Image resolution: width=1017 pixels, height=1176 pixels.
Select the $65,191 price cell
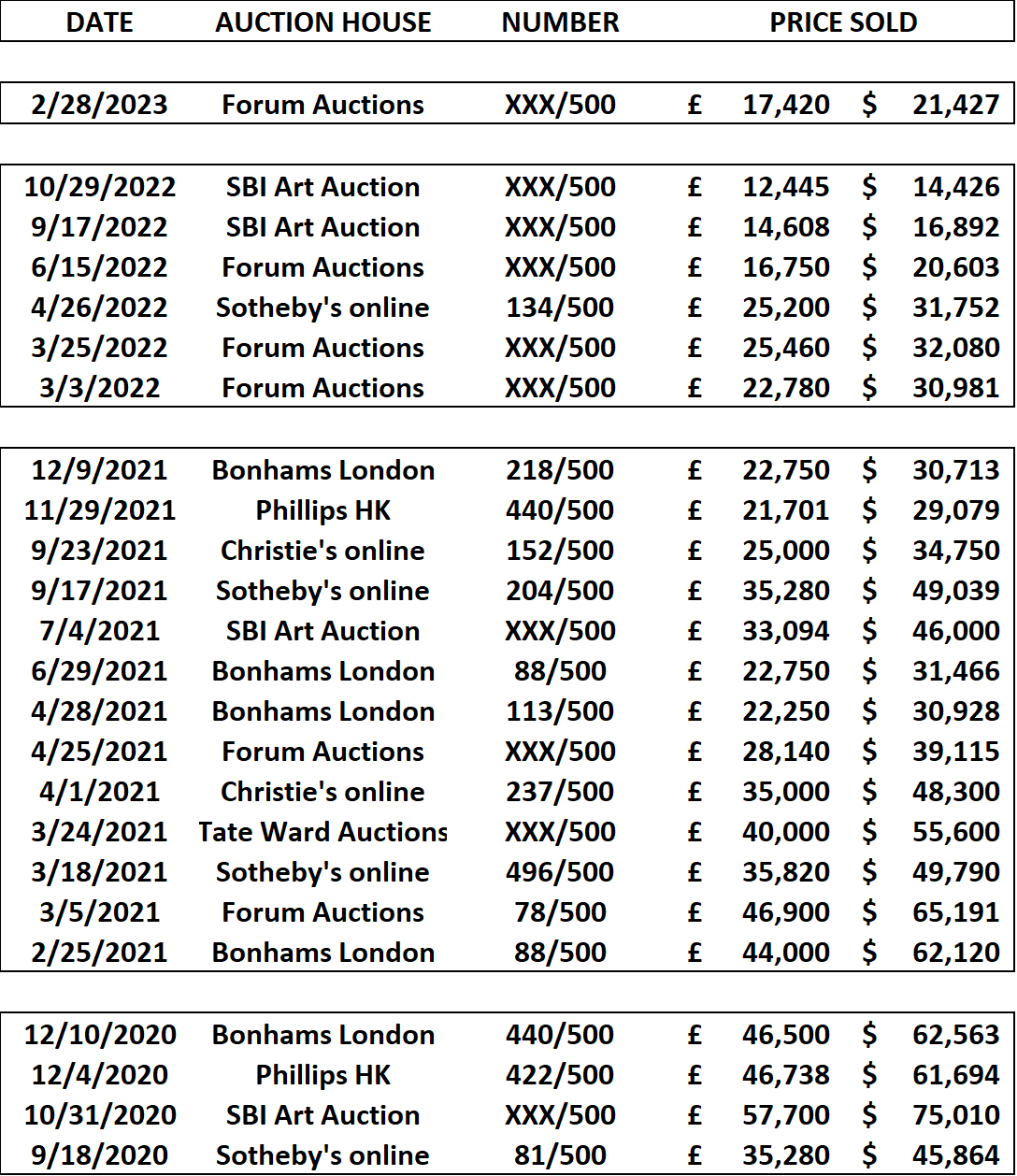click(931, 912)
